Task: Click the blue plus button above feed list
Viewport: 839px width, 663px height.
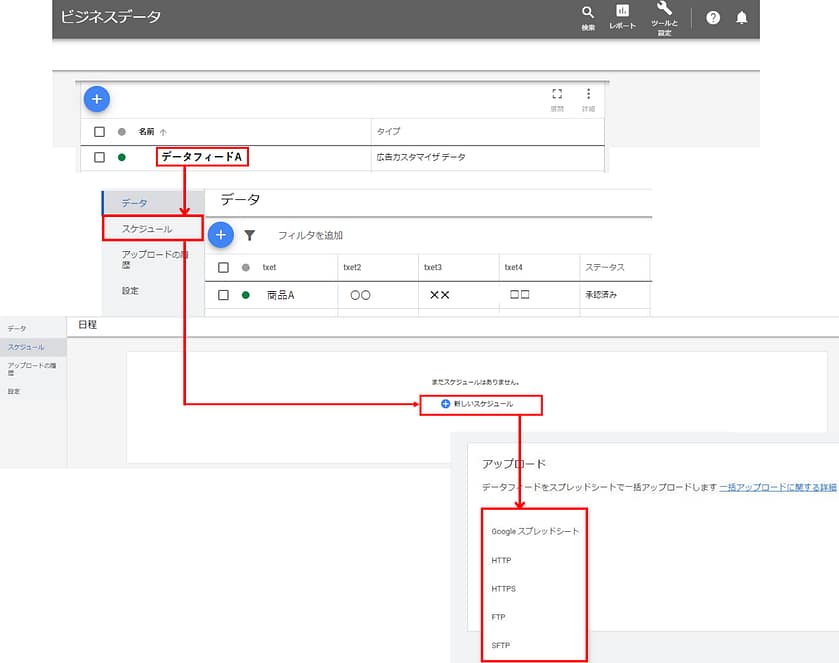Action: pos(96,98)
